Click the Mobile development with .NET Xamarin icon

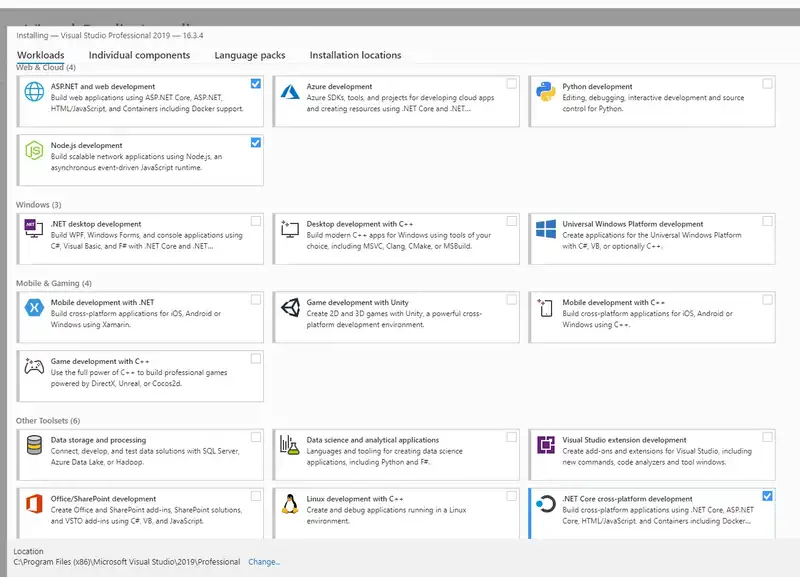coord(34,307)
